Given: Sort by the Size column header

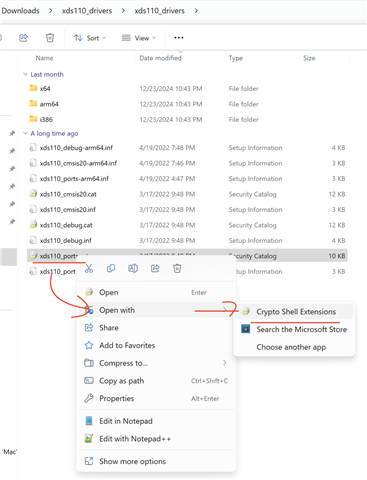Looking at the screenshot, I should (309, 58).
